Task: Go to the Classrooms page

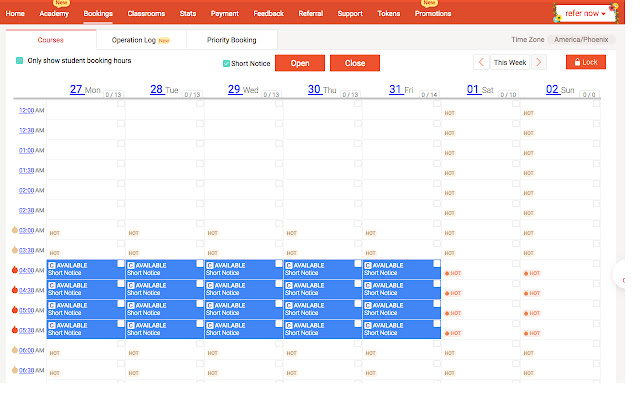Action: [146, 13]
